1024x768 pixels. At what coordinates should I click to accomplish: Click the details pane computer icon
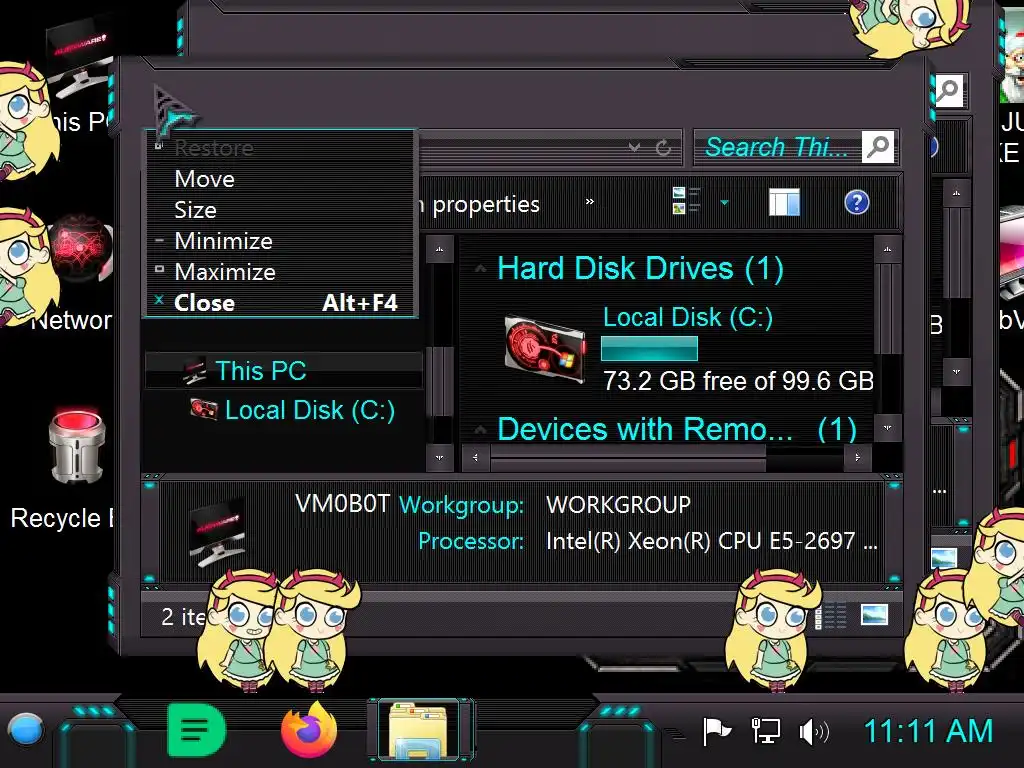(x=217, y=532)
